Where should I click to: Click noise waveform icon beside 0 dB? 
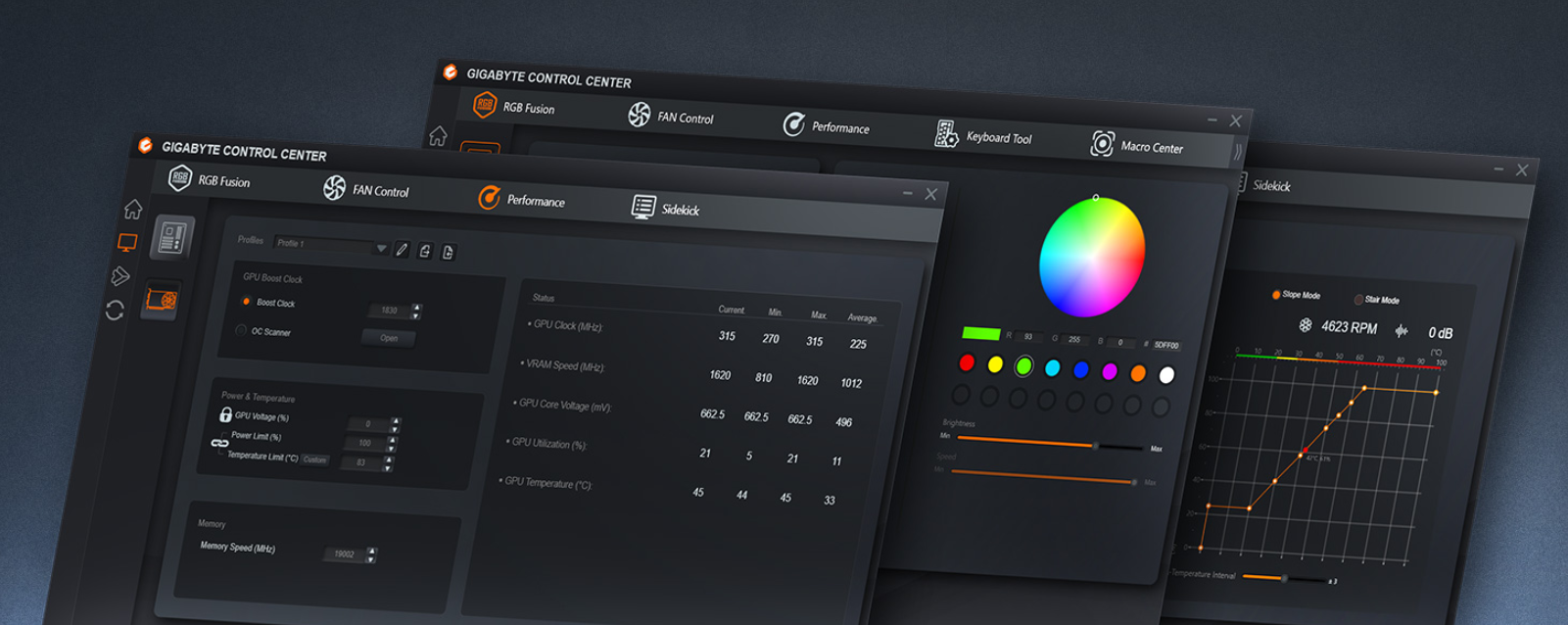(1402, 331)
